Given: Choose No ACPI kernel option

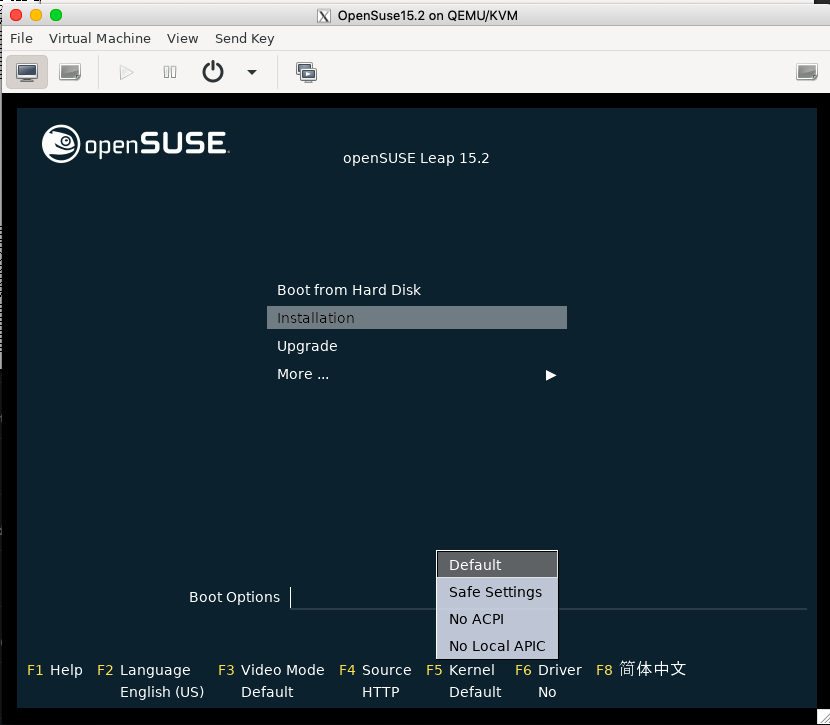Looking at the screenshot, I should pos(497,619).
